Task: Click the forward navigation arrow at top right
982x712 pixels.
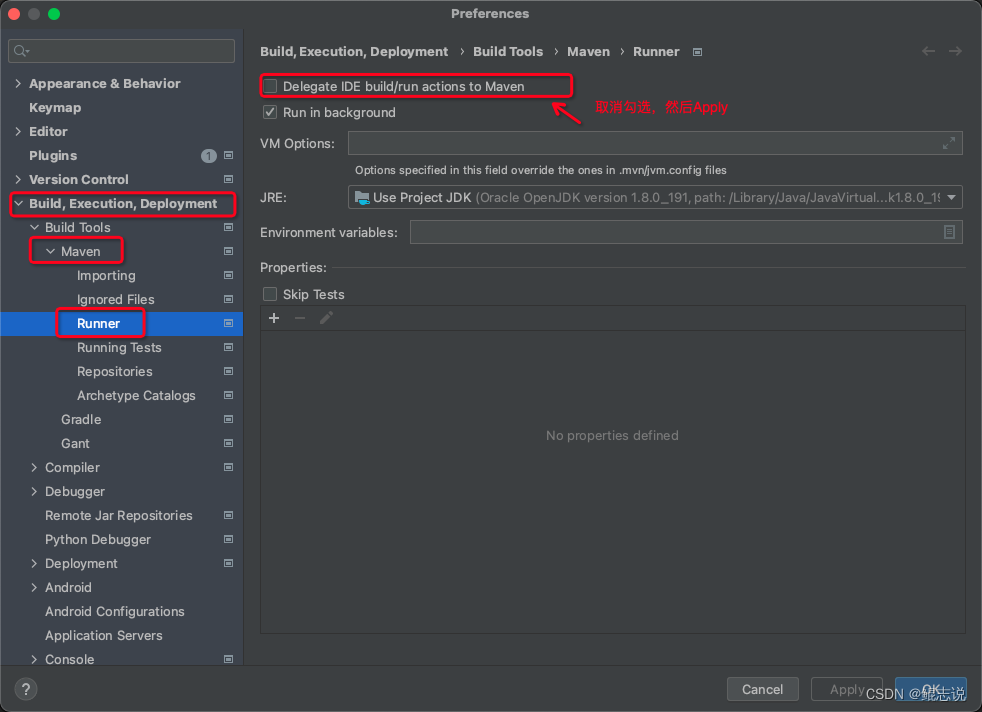Action: click(955, 51)
